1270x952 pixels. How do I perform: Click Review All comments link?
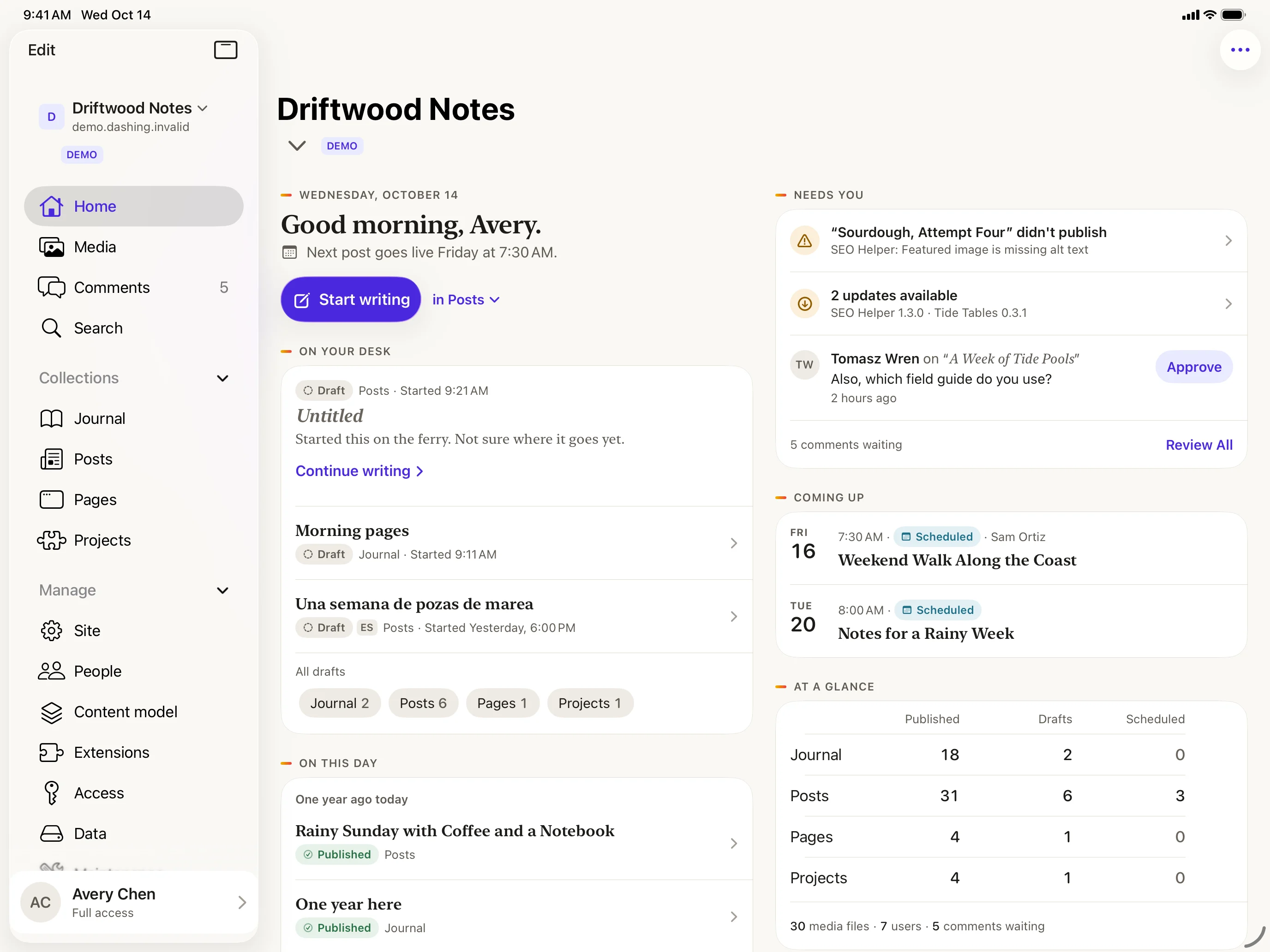click(x=1199, y=445)
